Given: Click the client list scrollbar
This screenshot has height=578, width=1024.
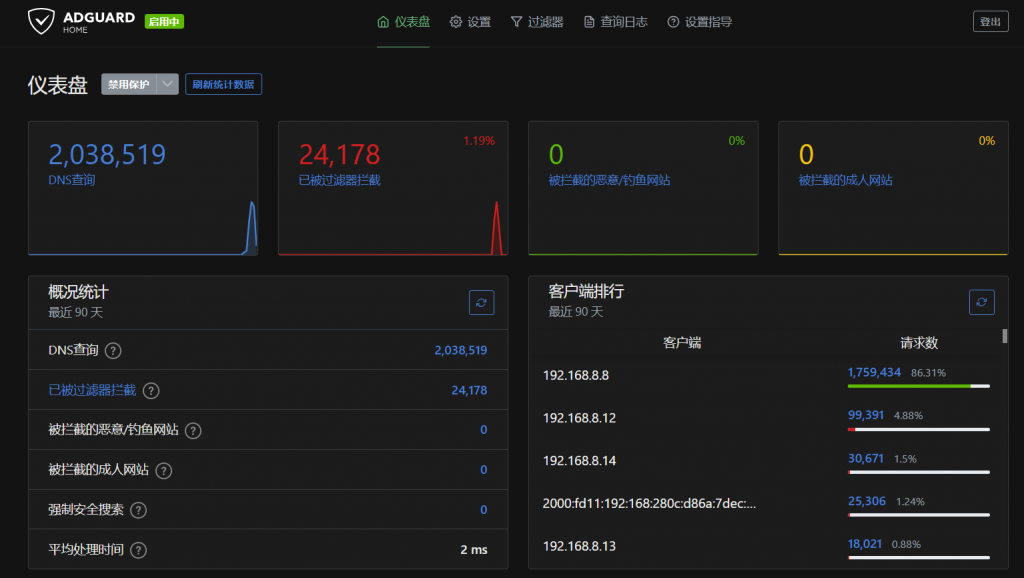Looking at the screenshot, I should 1004,336.
